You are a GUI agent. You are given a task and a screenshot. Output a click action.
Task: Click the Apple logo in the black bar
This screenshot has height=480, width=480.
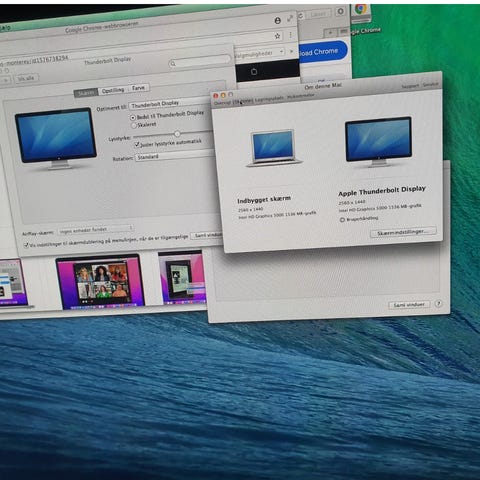(254, 72)
